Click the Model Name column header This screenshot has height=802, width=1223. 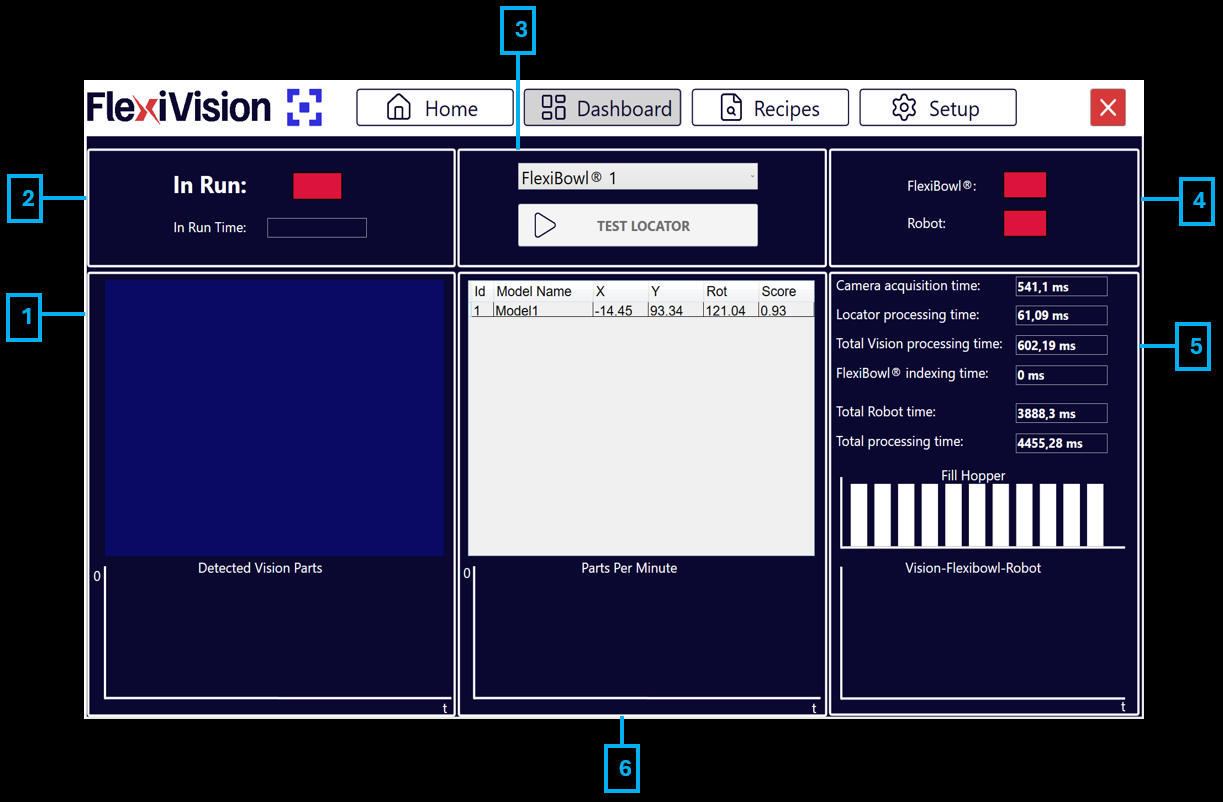(x=534, y=292)
